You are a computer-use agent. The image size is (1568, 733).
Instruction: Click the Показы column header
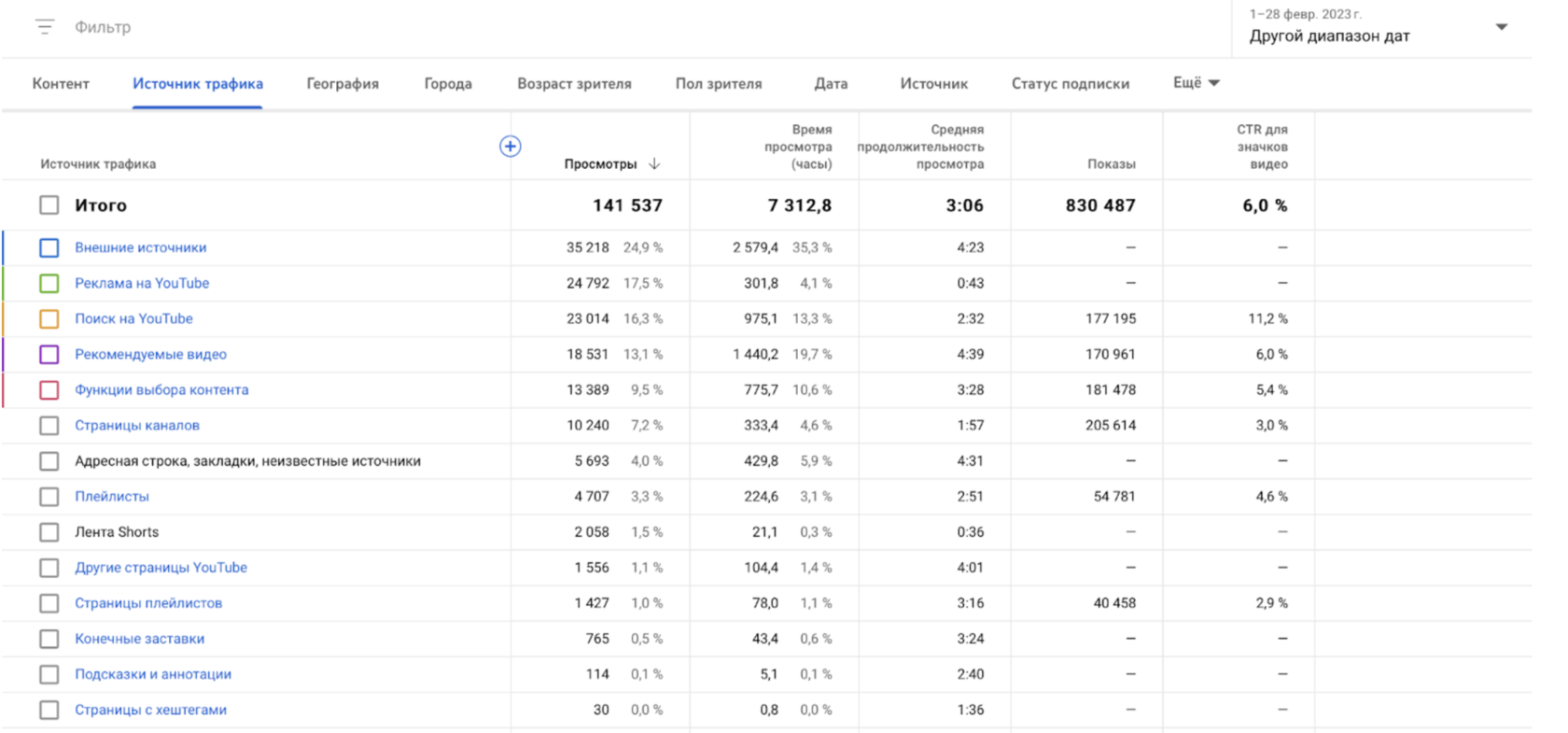1112,164
